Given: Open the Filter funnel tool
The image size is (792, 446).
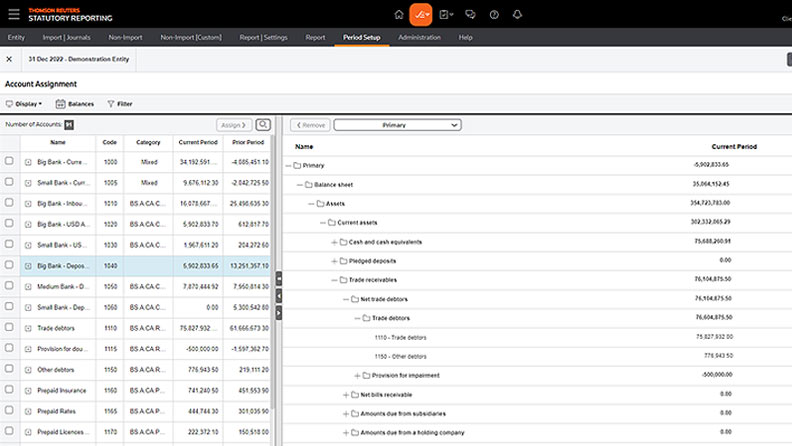Looking at the screenshot, I should [x=111, y=104].
